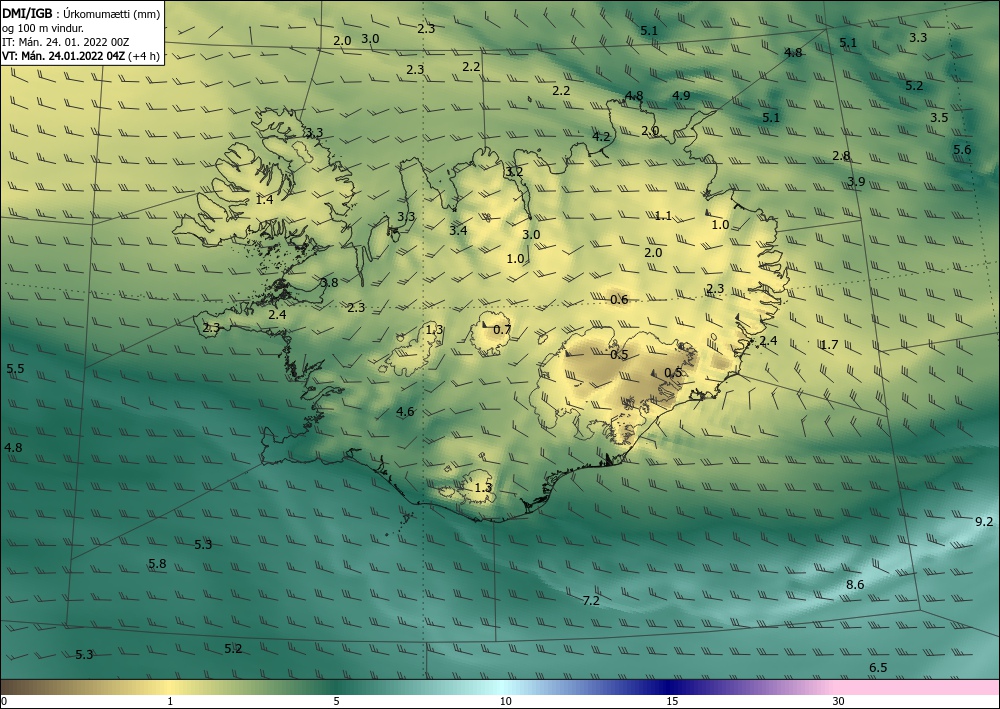Screen dimensions: 1000x709
Task: Click the '(+4 h)' forecast offset text
Action: click(143, 56)
